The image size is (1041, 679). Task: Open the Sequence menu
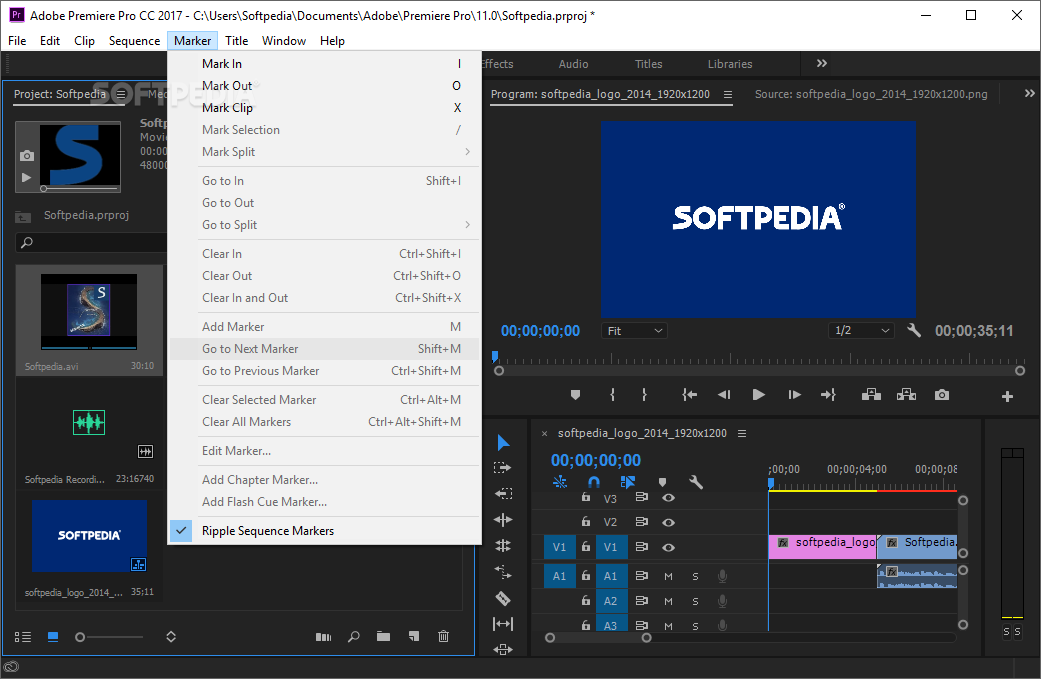click(134, 40)
